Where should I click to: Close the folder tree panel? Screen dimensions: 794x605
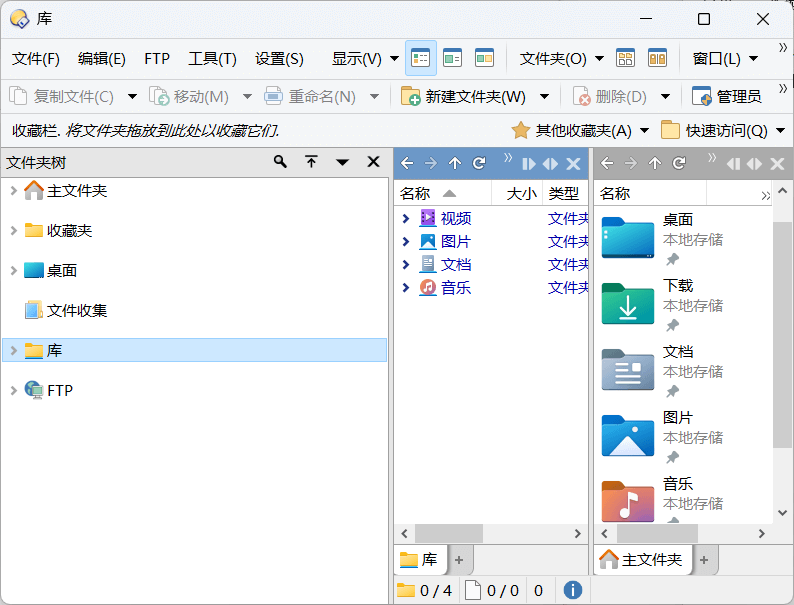(373, 162)
